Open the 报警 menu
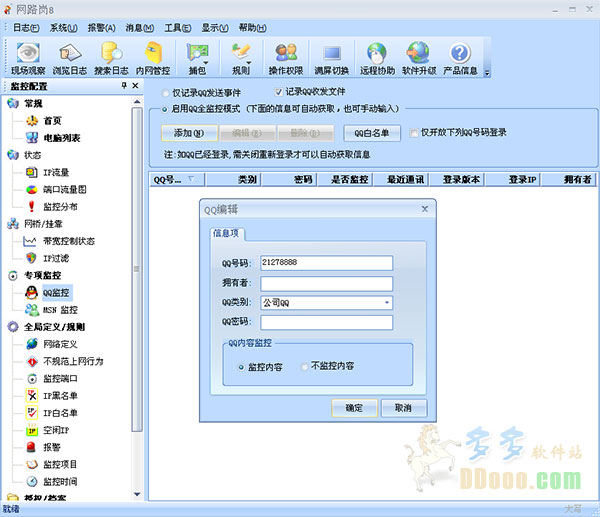 point(101,28)
